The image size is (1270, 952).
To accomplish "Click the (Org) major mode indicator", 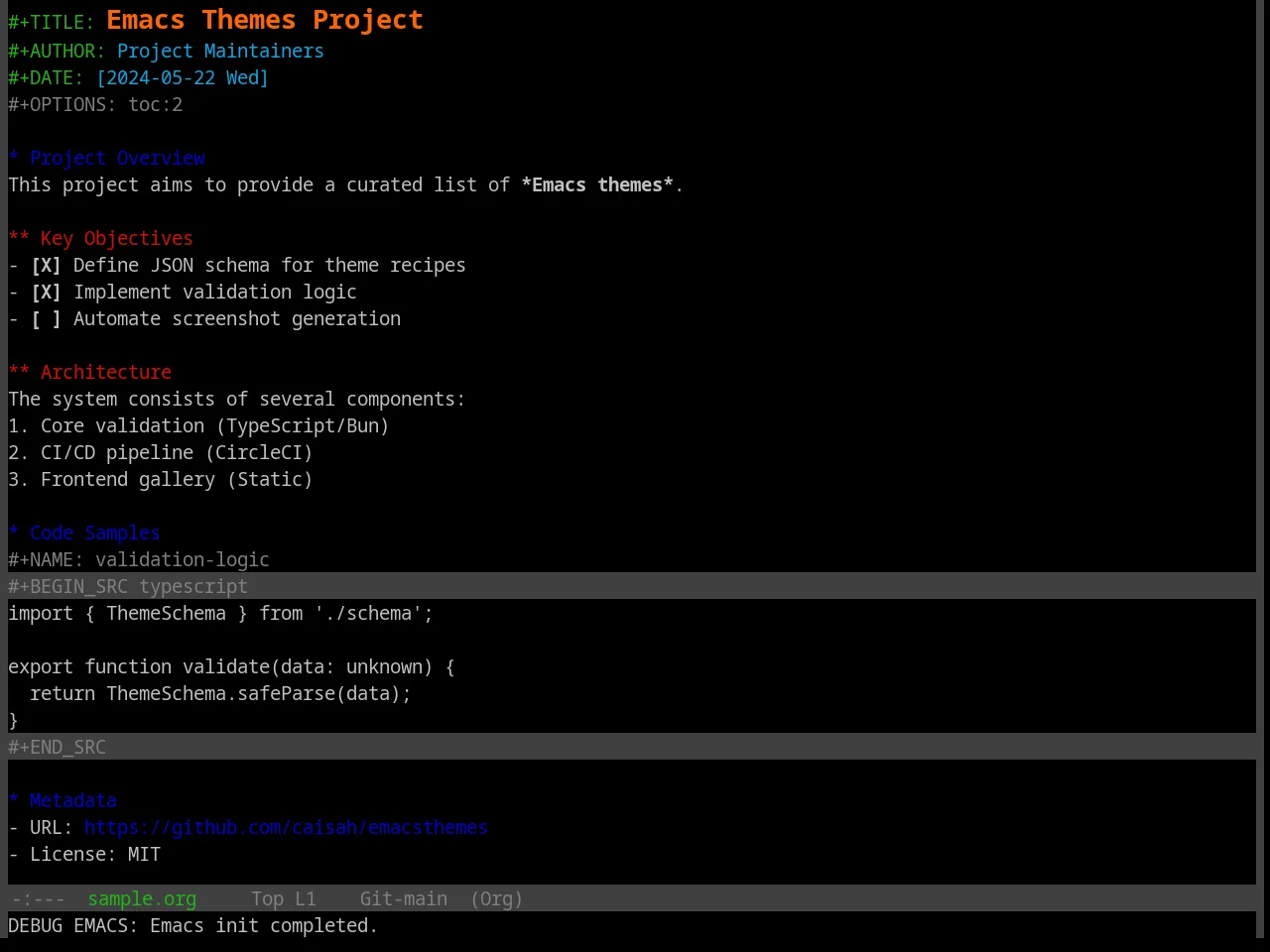I will coord(496,899).
